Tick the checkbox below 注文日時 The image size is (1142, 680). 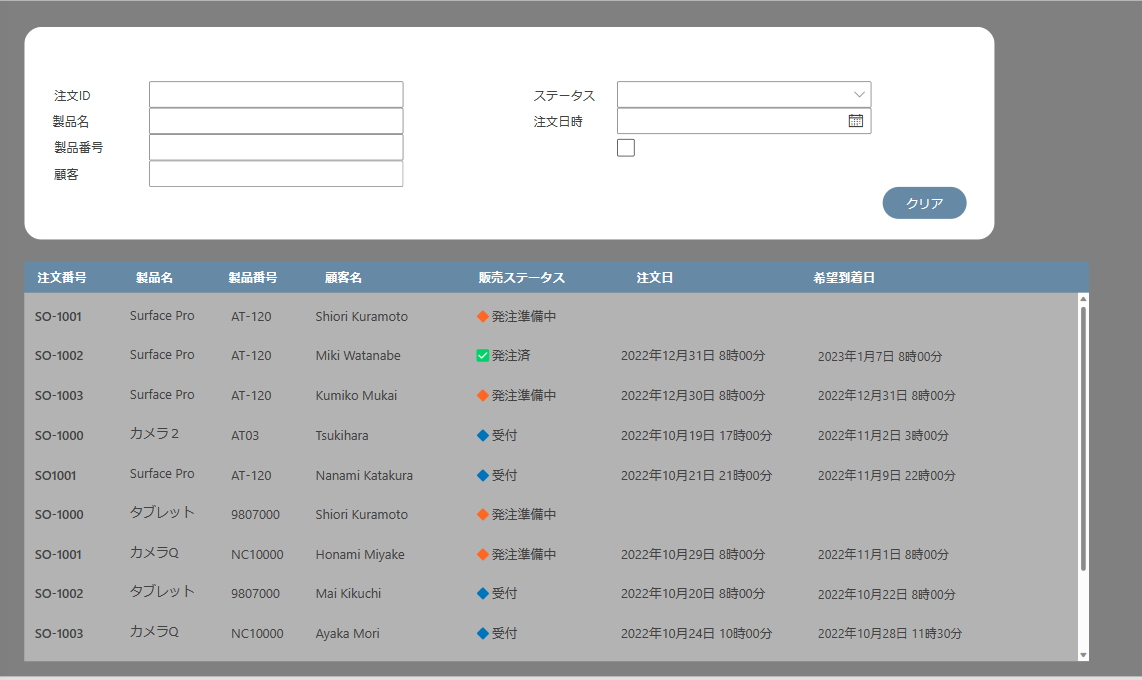pos(626,148)
